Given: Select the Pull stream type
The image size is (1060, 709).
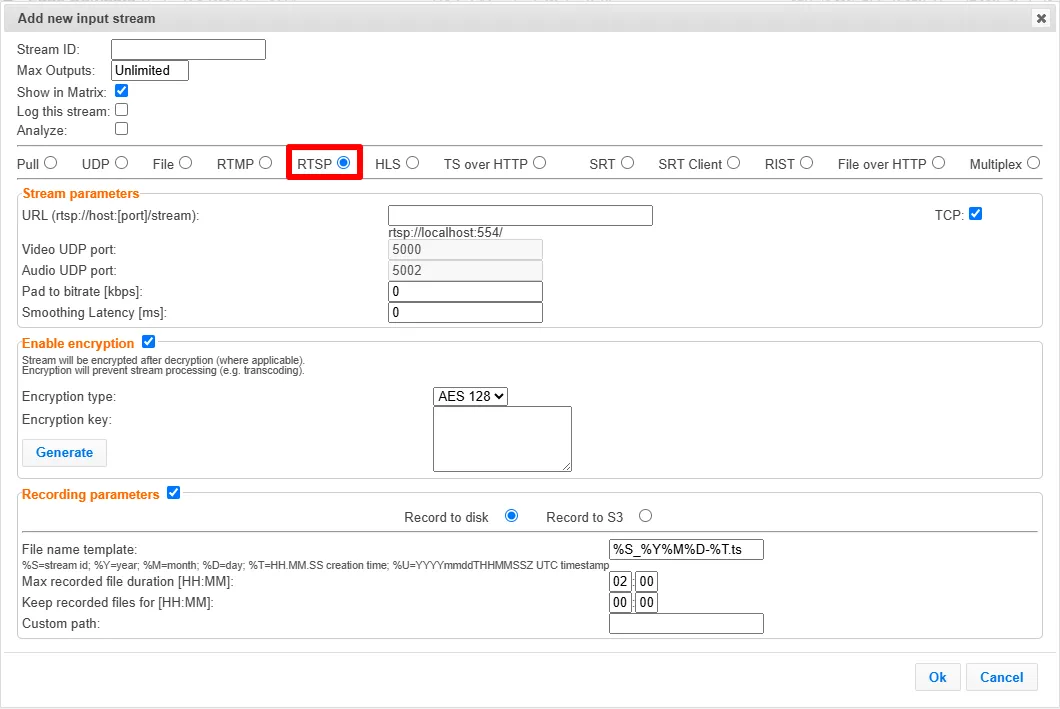Looking at the screenshot, I should 51,163.
